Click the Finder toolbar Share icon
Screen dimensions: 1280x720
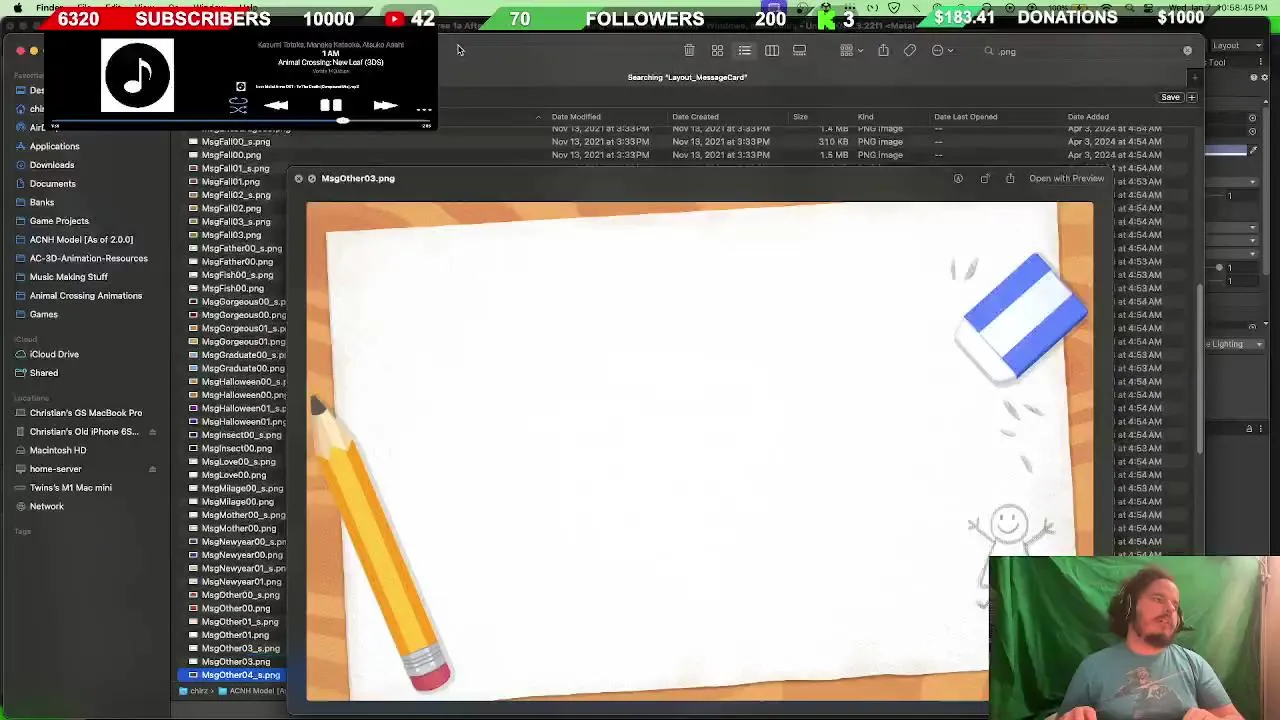click(883, 51)
